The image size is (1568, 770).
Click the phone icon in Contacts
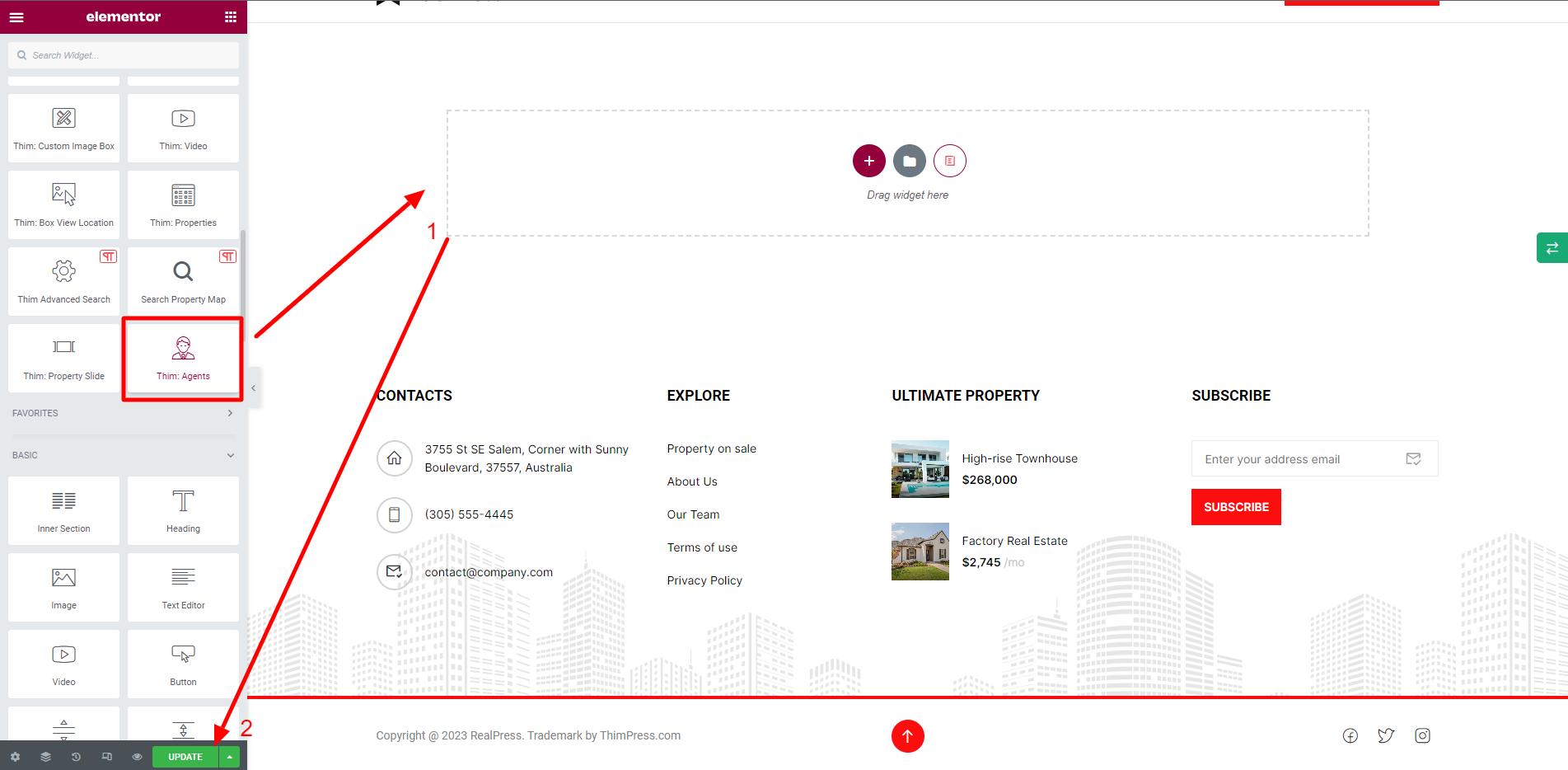click(394, 515)
